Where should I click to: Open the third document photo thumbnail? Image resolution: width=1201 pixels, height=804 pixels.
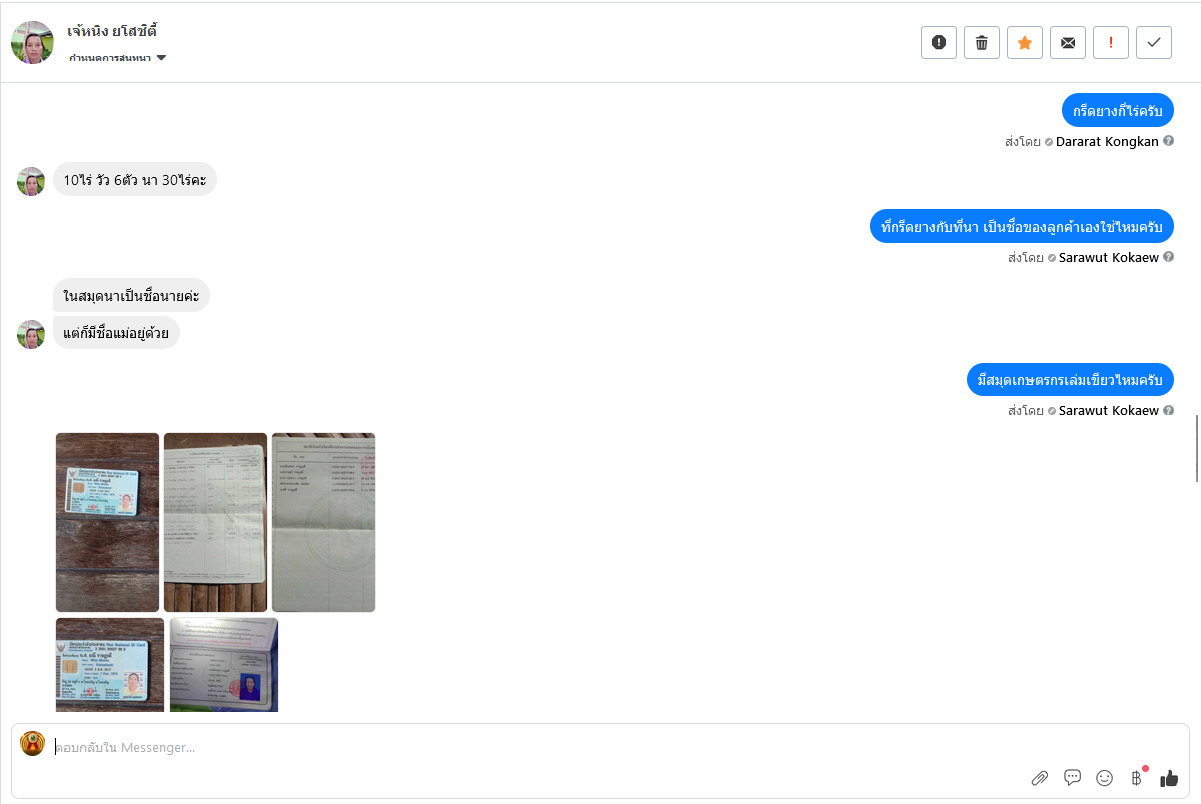323,522
